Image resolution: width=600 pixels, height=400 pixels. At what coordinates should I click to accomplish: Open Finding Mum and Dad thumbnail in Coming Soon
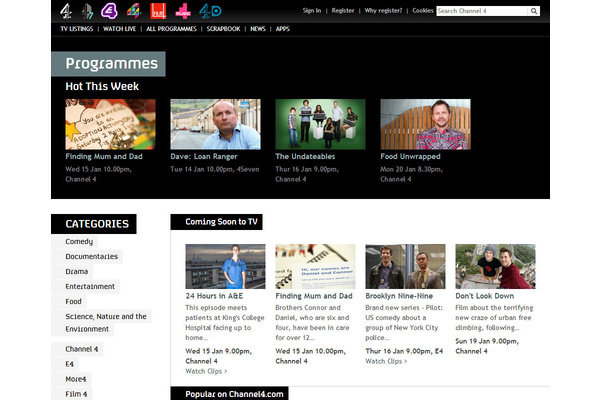point(315,266)
